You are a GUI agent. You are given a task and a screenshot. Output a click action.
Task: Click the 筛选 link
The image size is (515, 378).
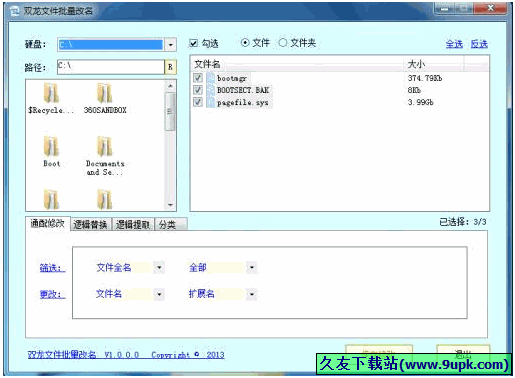pos(52,268)
